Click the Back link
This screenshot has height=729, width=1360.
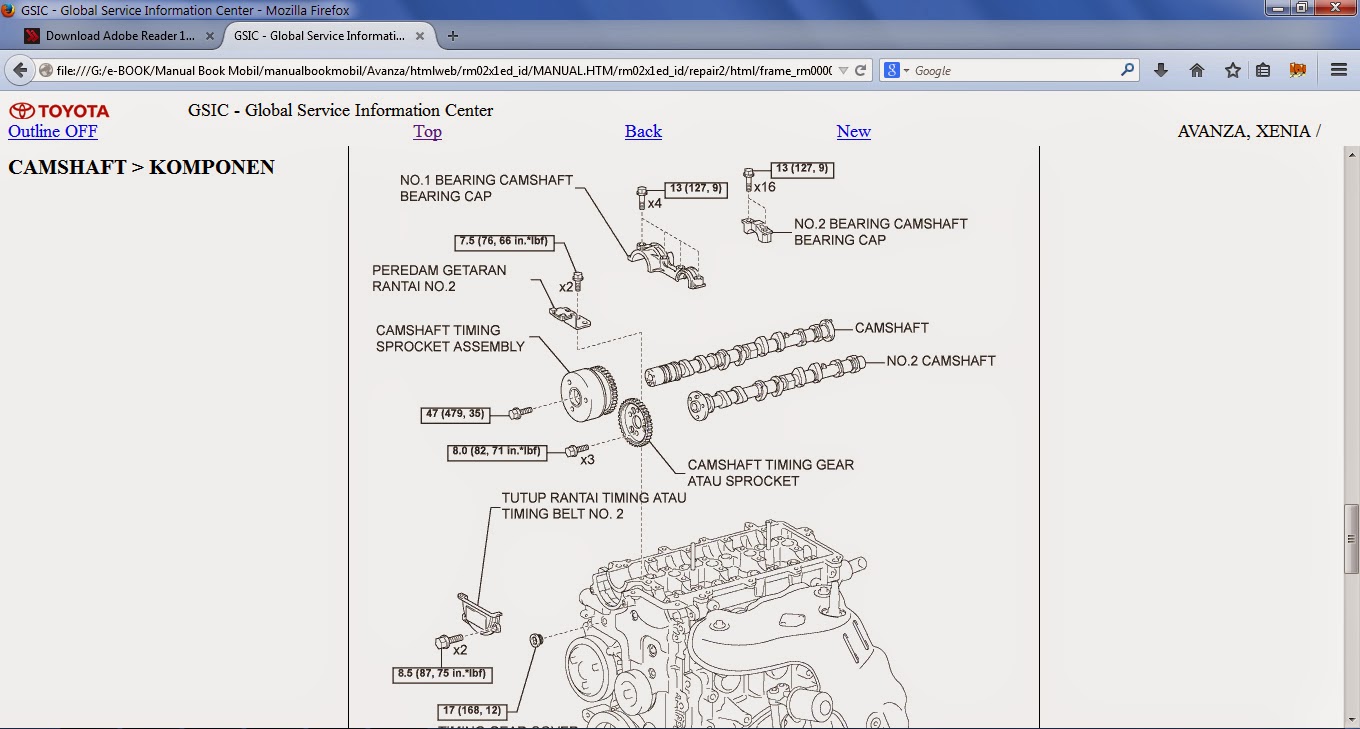coord(643,132)
